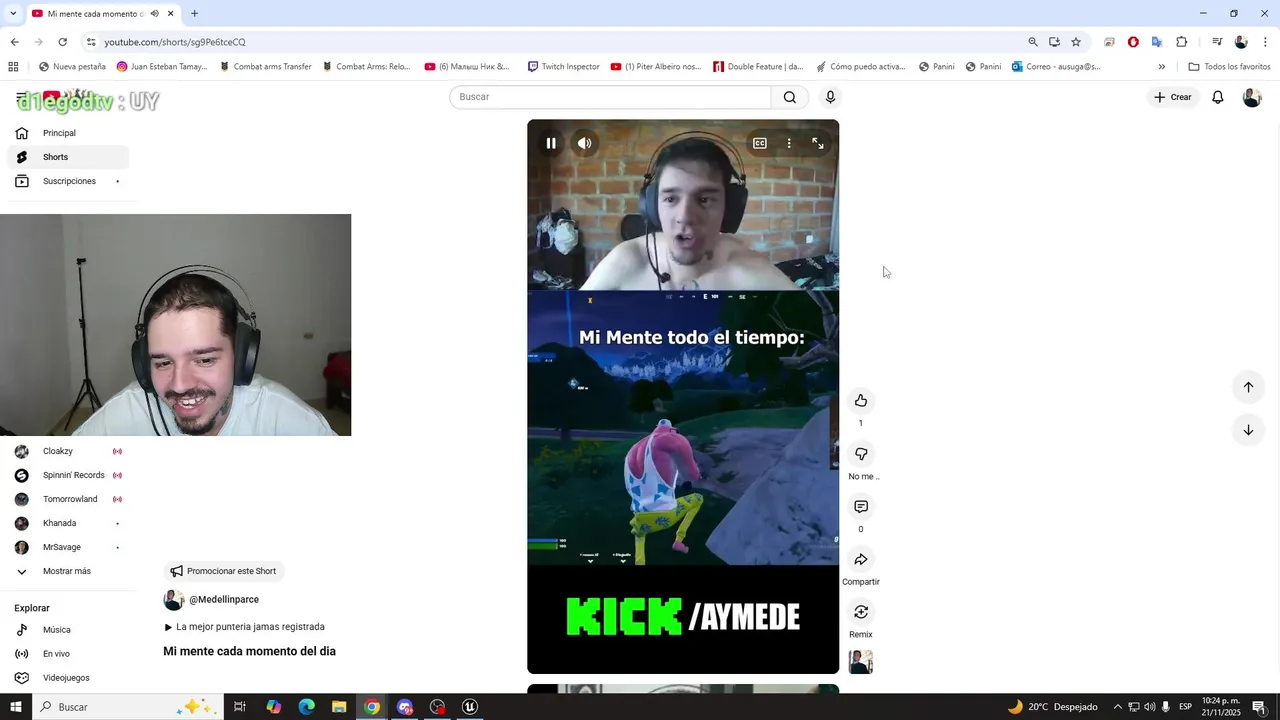
Task: Show more bookmarks with double chevron
Action: (x=1161, y=67)
